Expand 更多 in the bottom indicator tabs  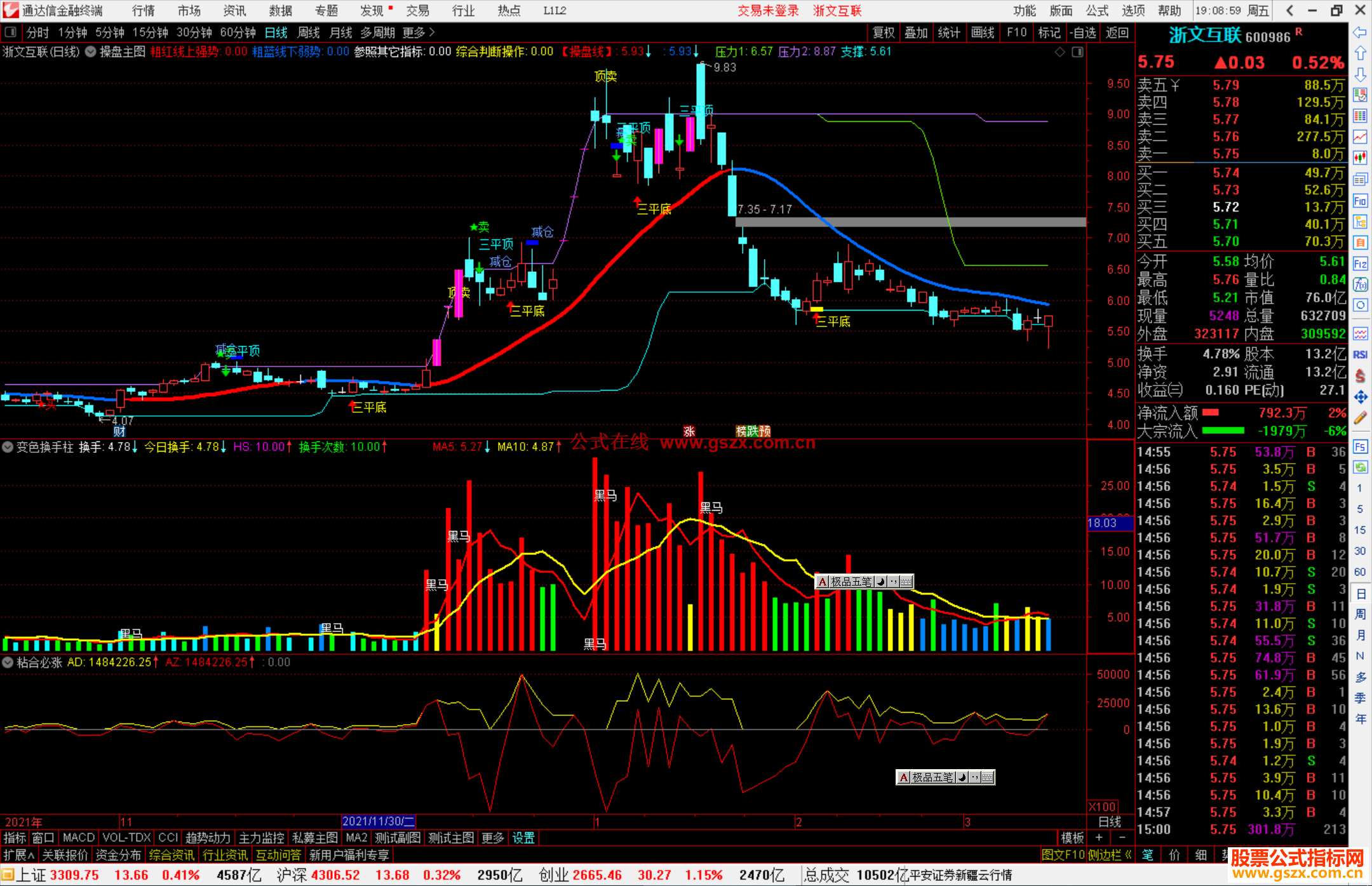click(x=493, y=838)
